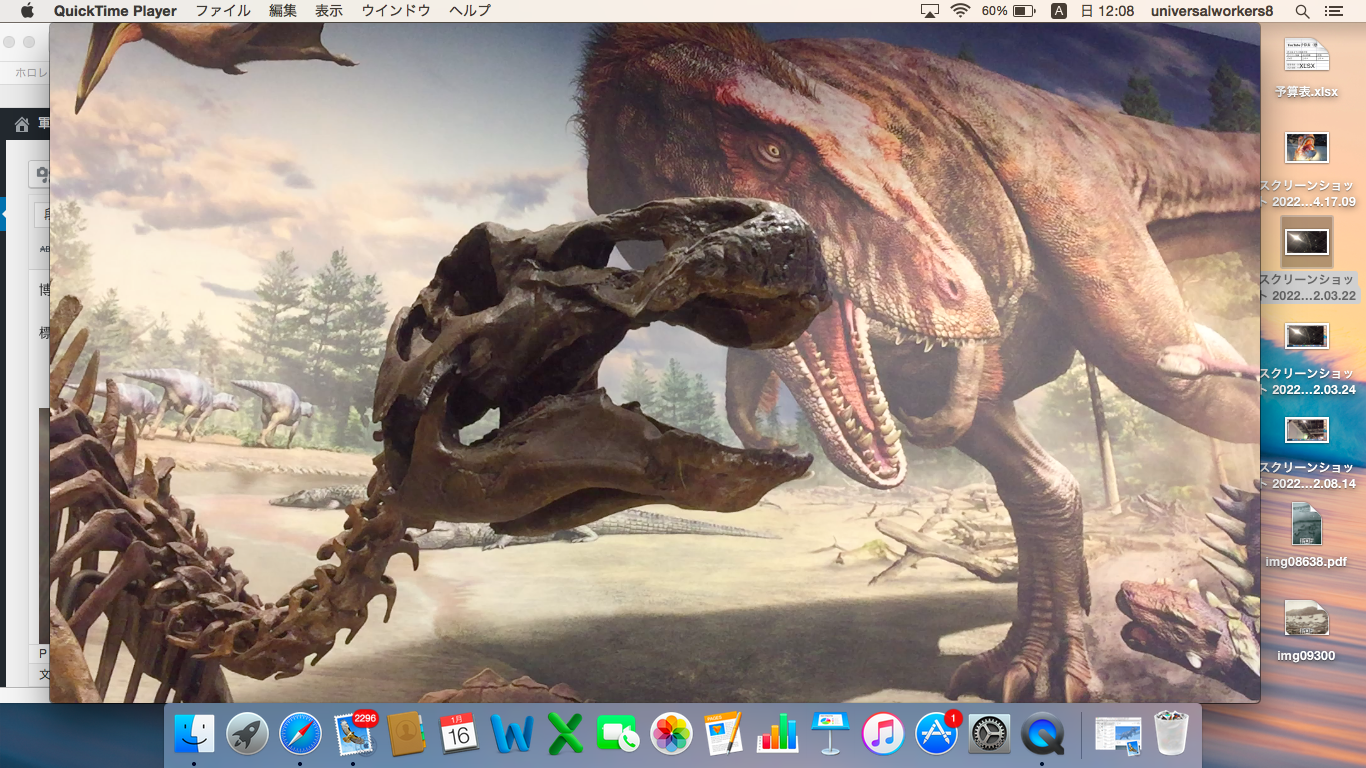The image size is (1366, 768).
Task: Open the ヘルプ menu
Action: click(x=470, y=11)
